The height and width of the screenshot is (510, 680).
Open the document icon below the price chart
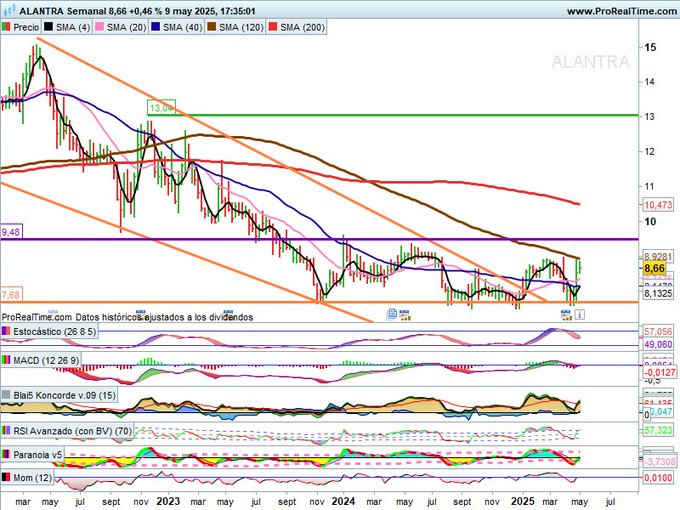tap(392, 314)
